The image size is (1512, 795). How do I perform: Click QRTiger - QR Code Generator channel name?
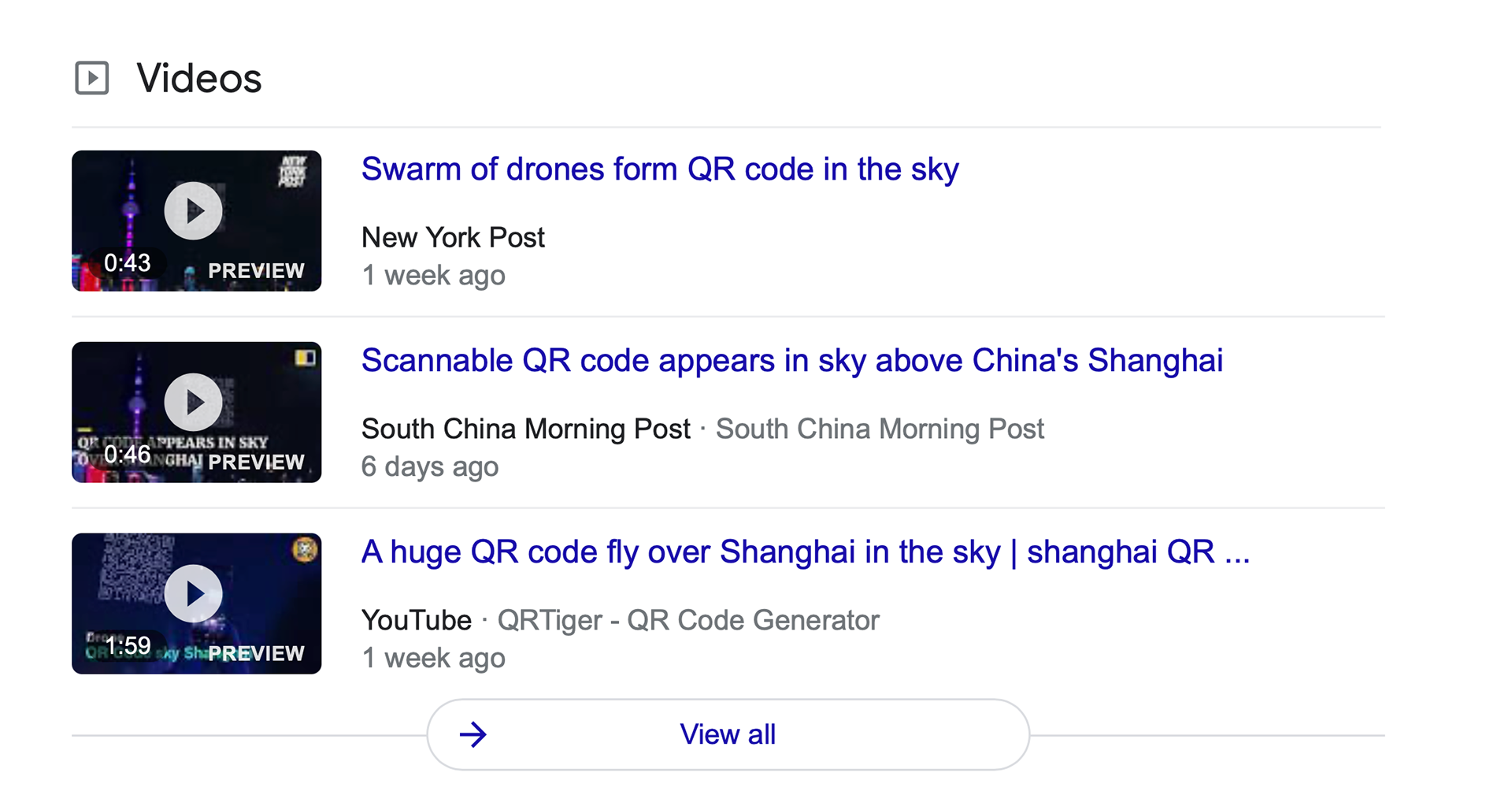click(688, 620)
